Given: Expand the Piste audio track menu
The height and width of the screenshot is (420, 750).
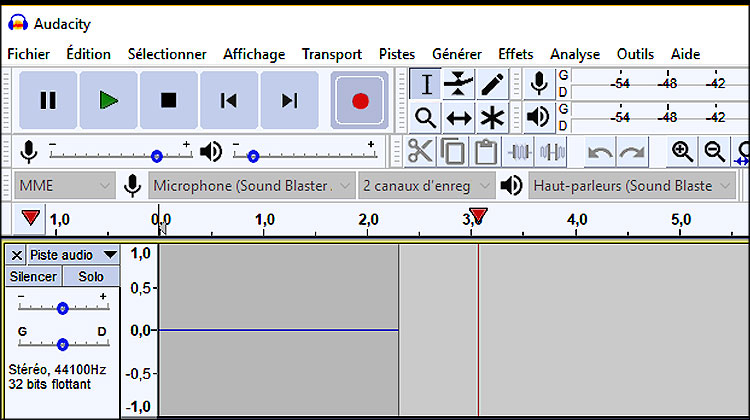Looking at the screenshot, I should (x=73, y=255).
